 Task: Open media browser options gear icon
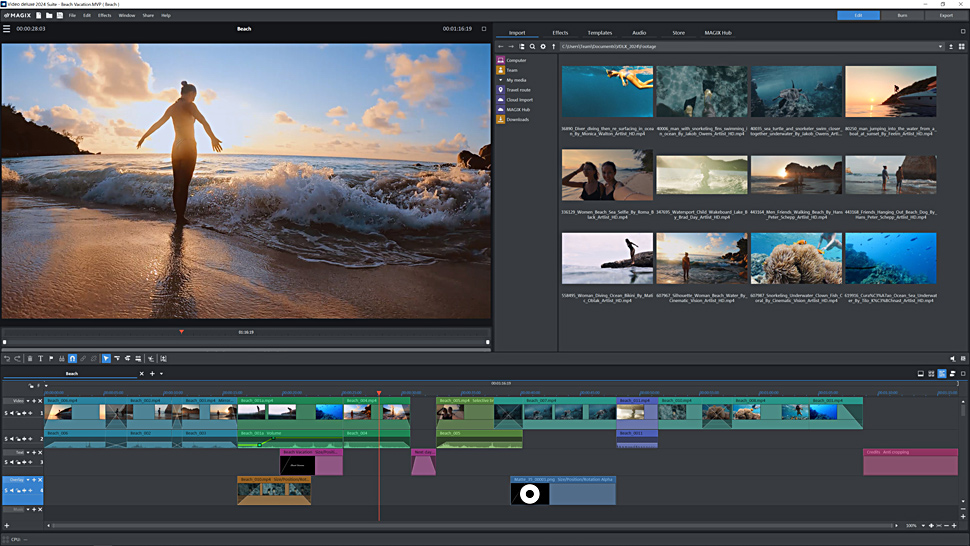[543, 47]
